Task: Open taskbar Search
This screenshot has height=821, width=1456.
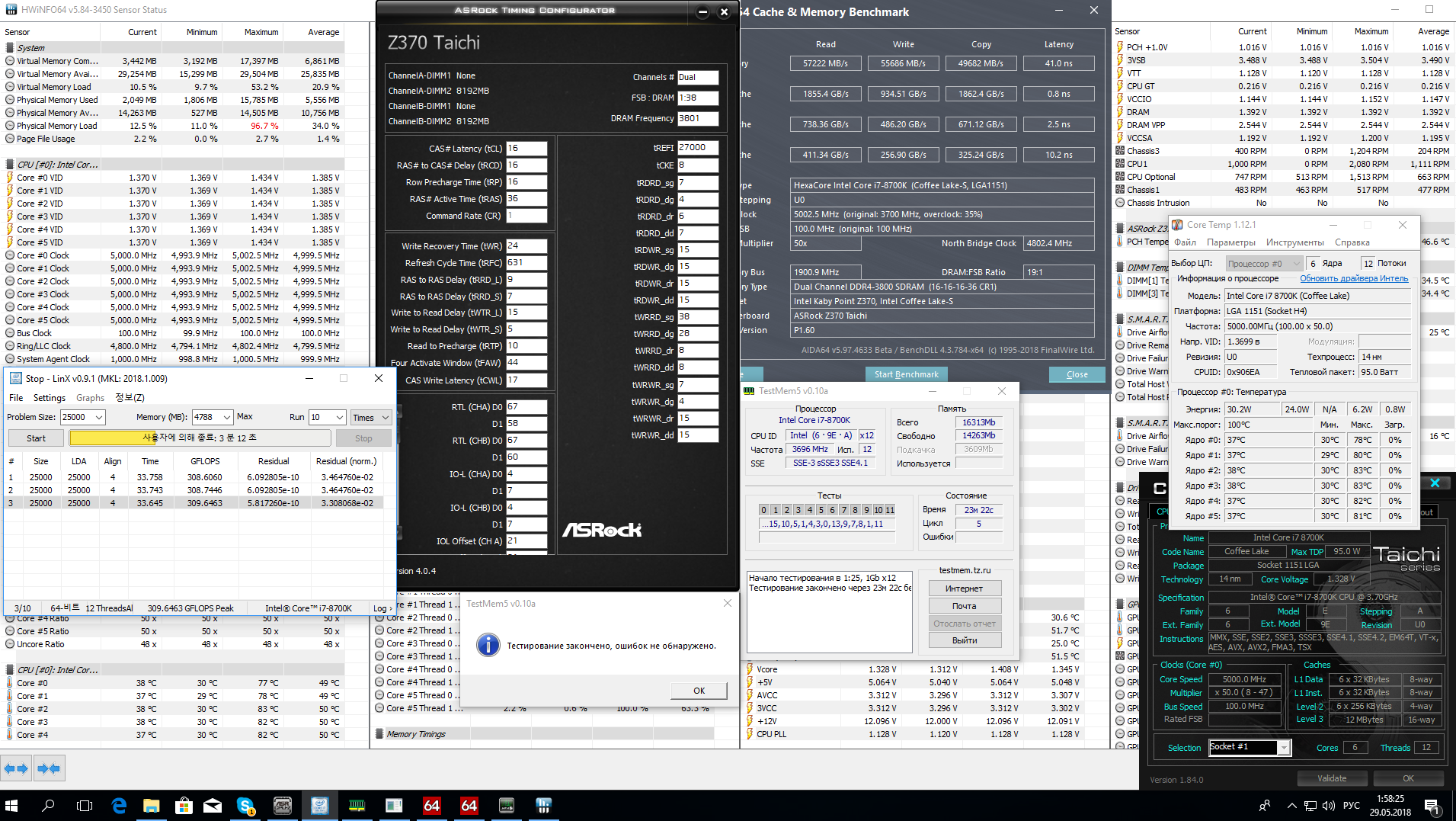Action: click(x=48, y=806)
